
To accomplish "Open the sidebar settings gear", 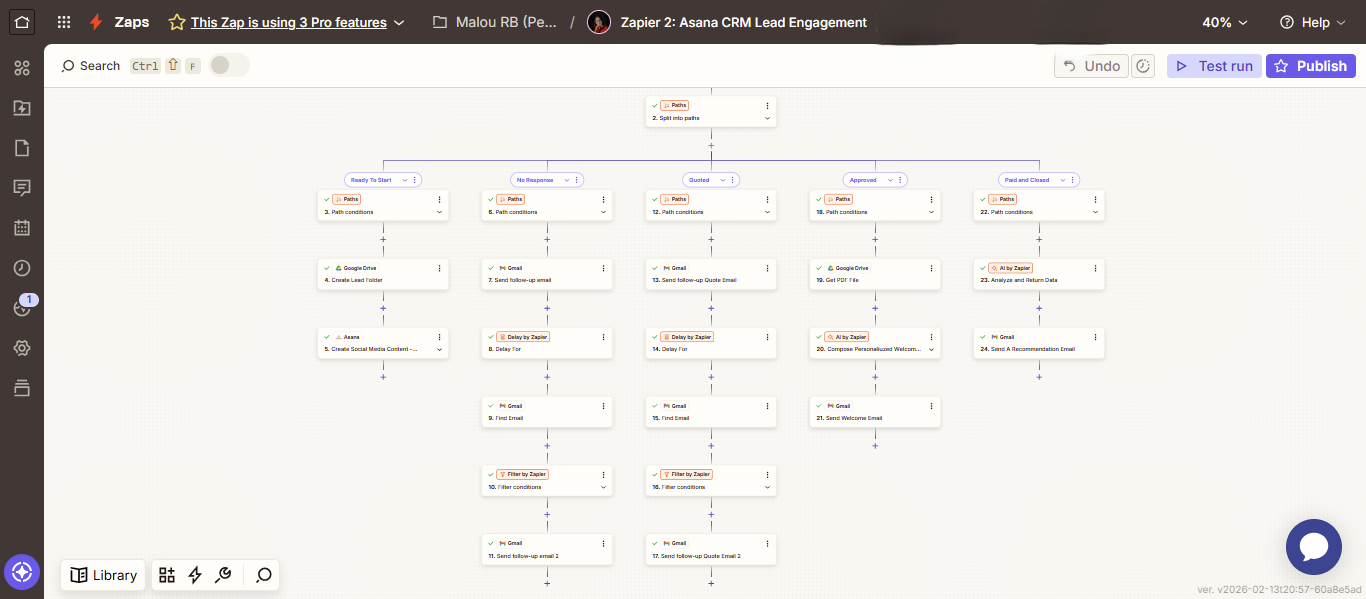I will pos(22,348).
